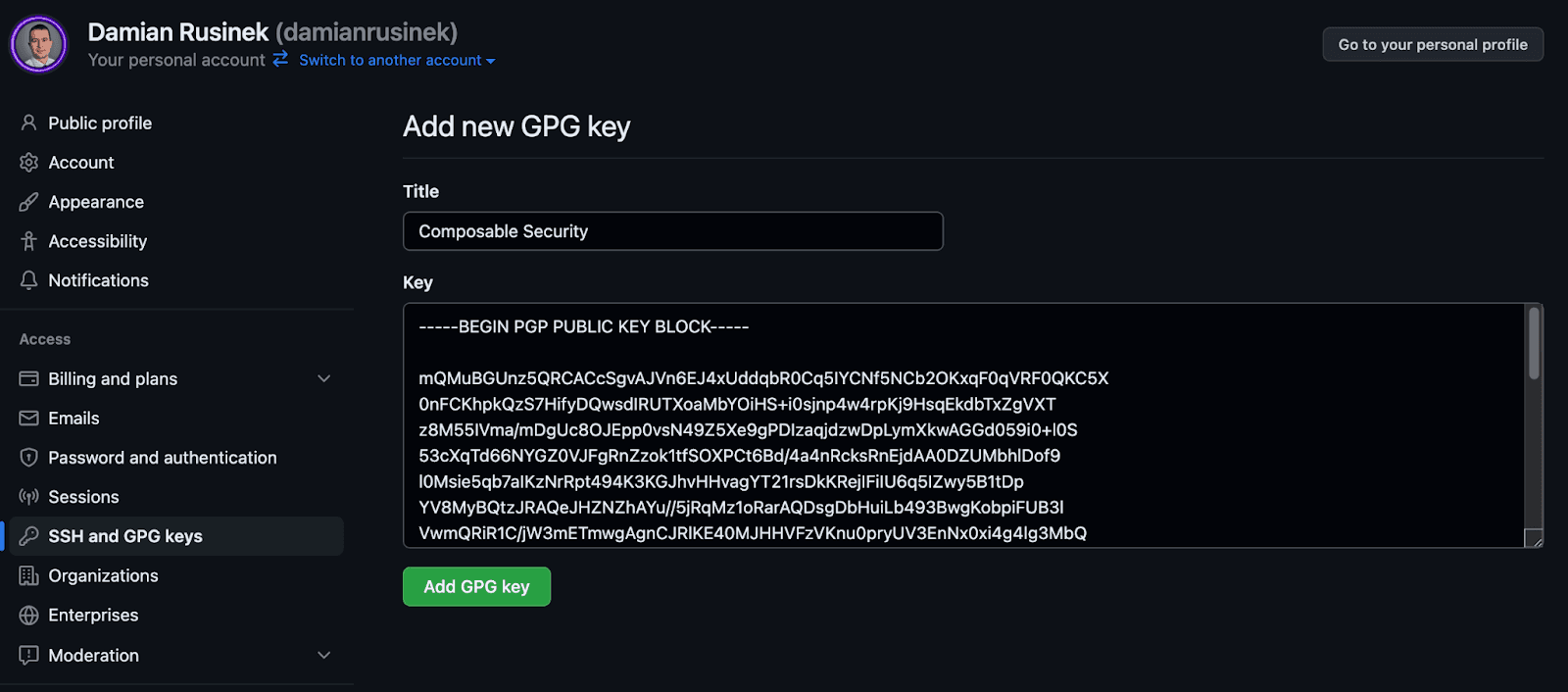
Task: Click the bell icon beside Notifications
Action: (x=28, y=280)
